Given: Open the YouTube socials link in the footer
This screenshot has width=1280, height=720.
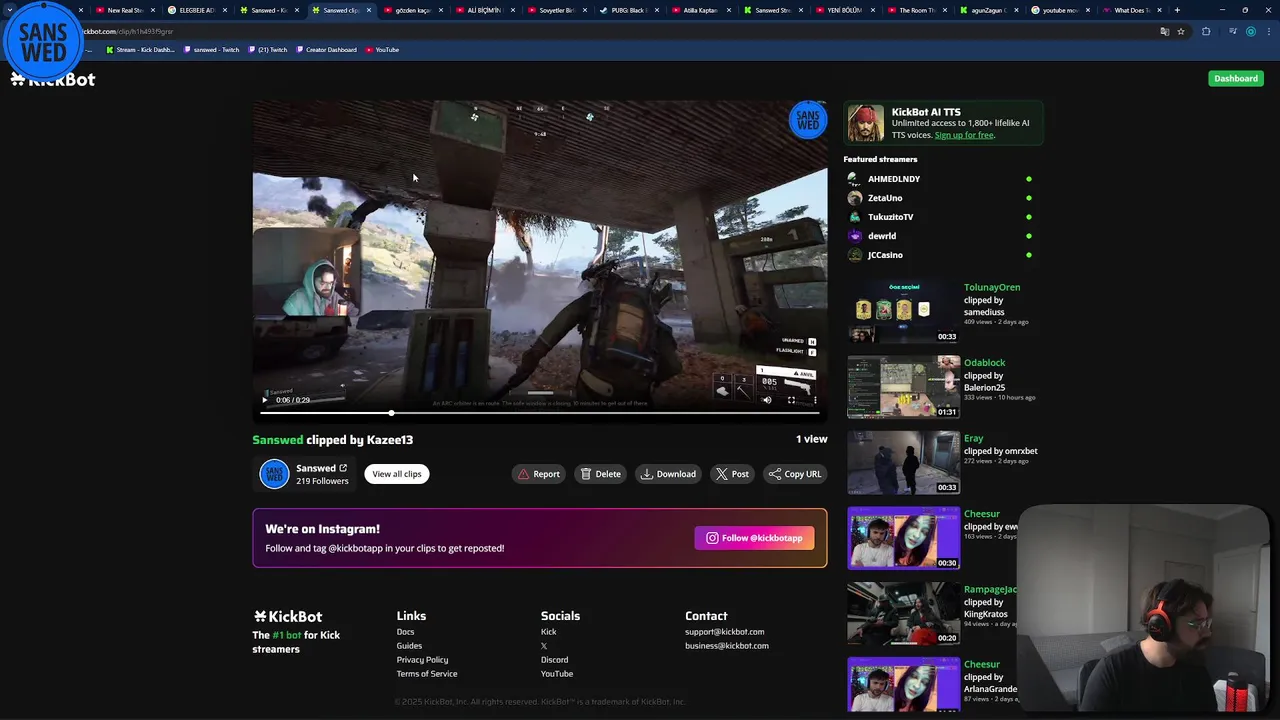Looking at the screenshot, I should [x=557, y=674].
